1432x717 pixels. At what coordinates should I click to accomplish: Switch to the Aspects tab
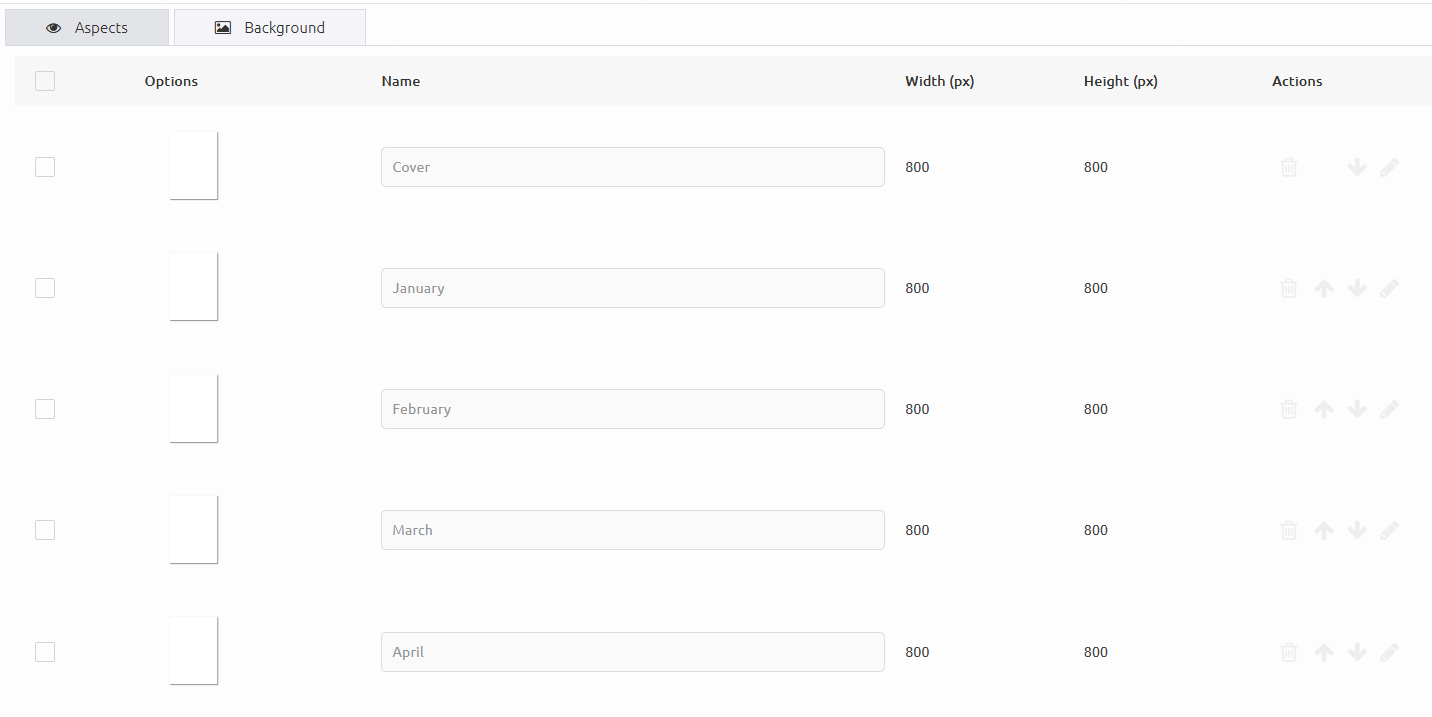(87, 28)
